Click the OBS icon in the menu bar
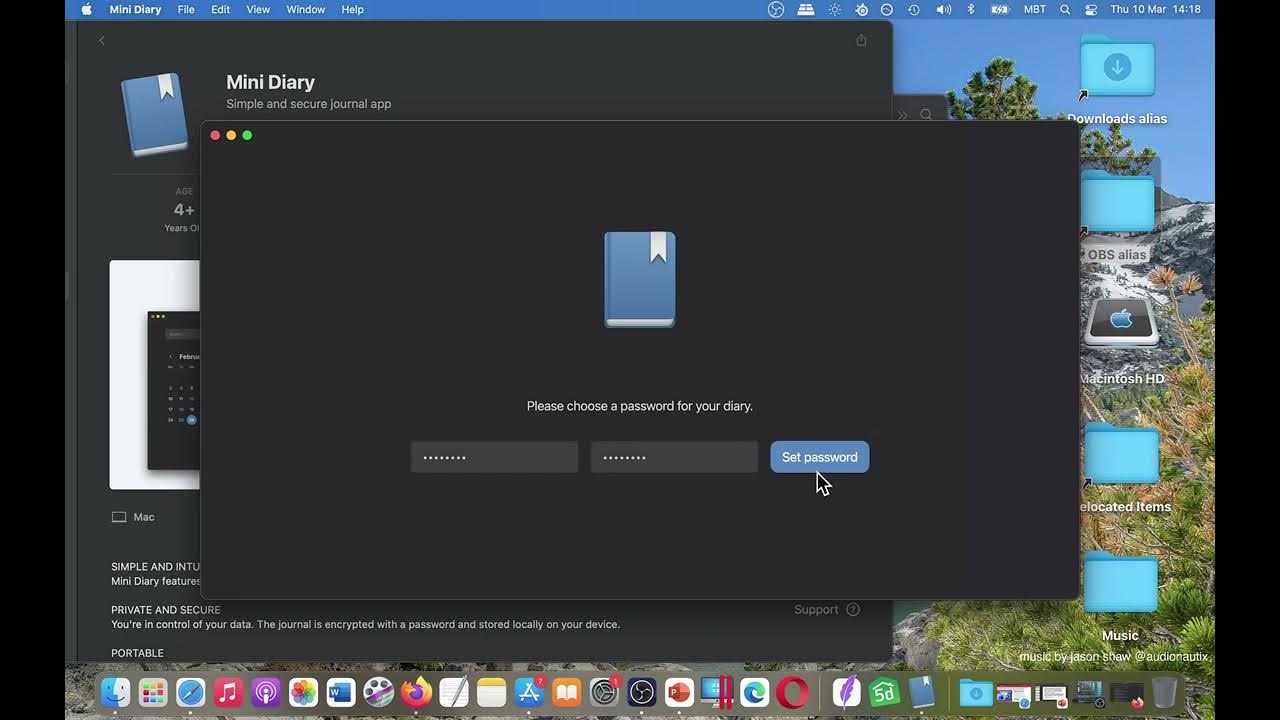The image size is (1280, 720). coord(776,9)
